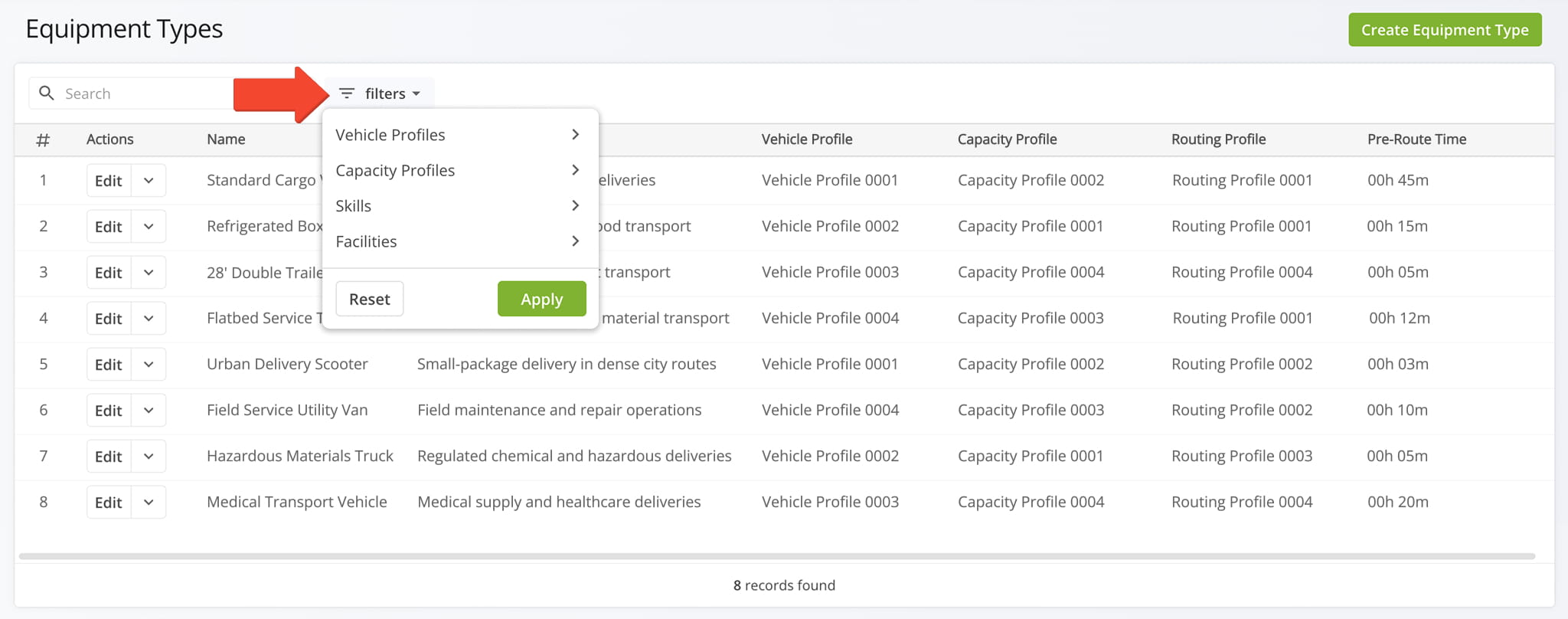Click 'Small-package delivery in dense city routes' description

(567, 364)
